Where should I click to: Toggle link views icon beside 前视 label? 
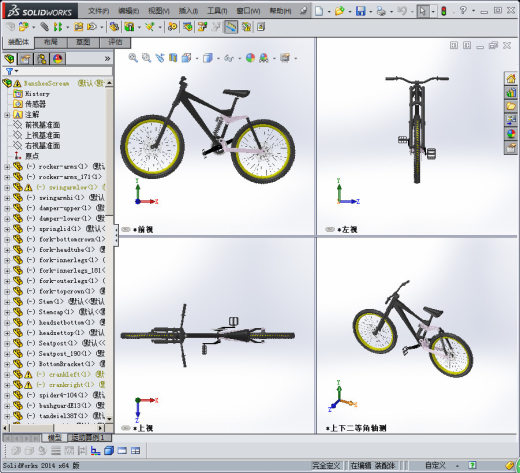coord(125,229)
